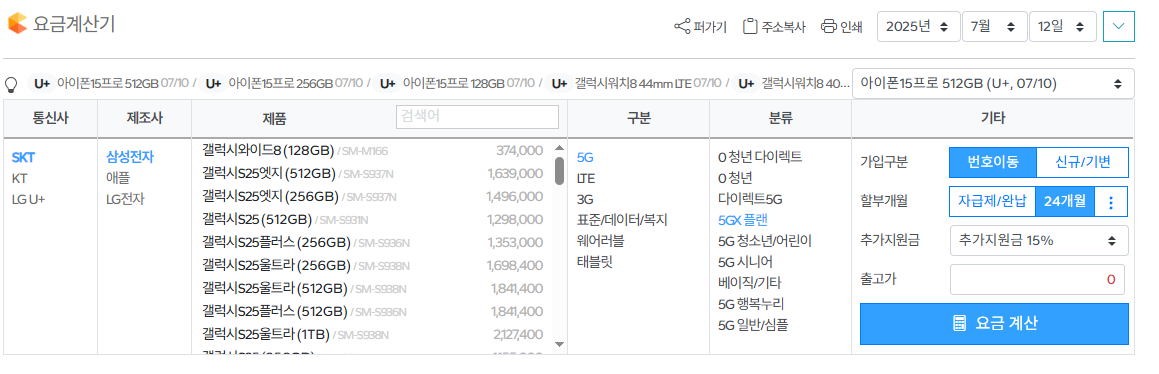Click the product list scroll-down arrow
The width and height of the screenshot is (1159, 374).
click(x=560, y=344)
